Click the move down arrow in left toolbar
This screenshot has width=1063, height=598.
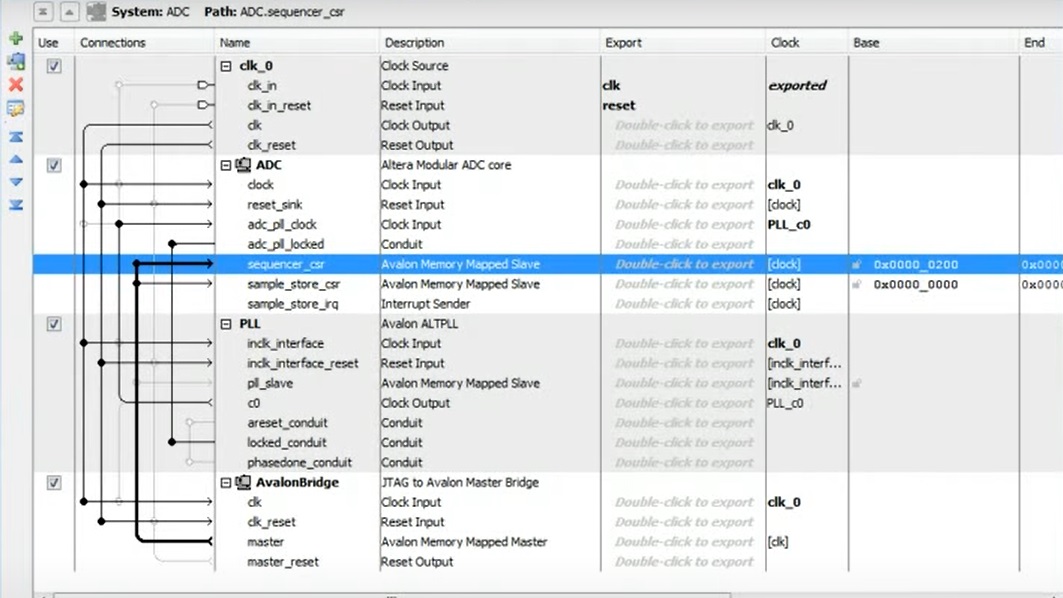(15, 182)
